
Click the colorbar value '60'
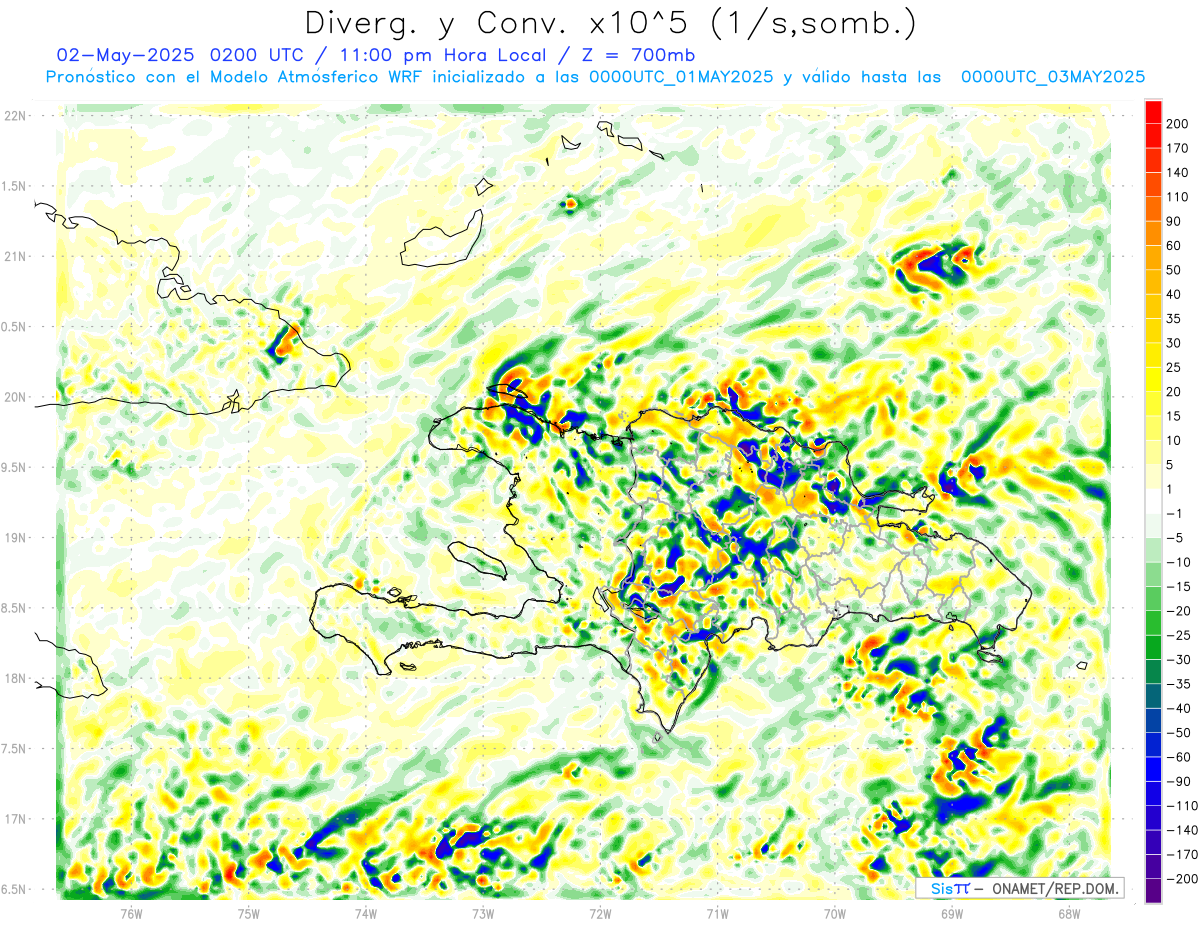(1174, 245)
